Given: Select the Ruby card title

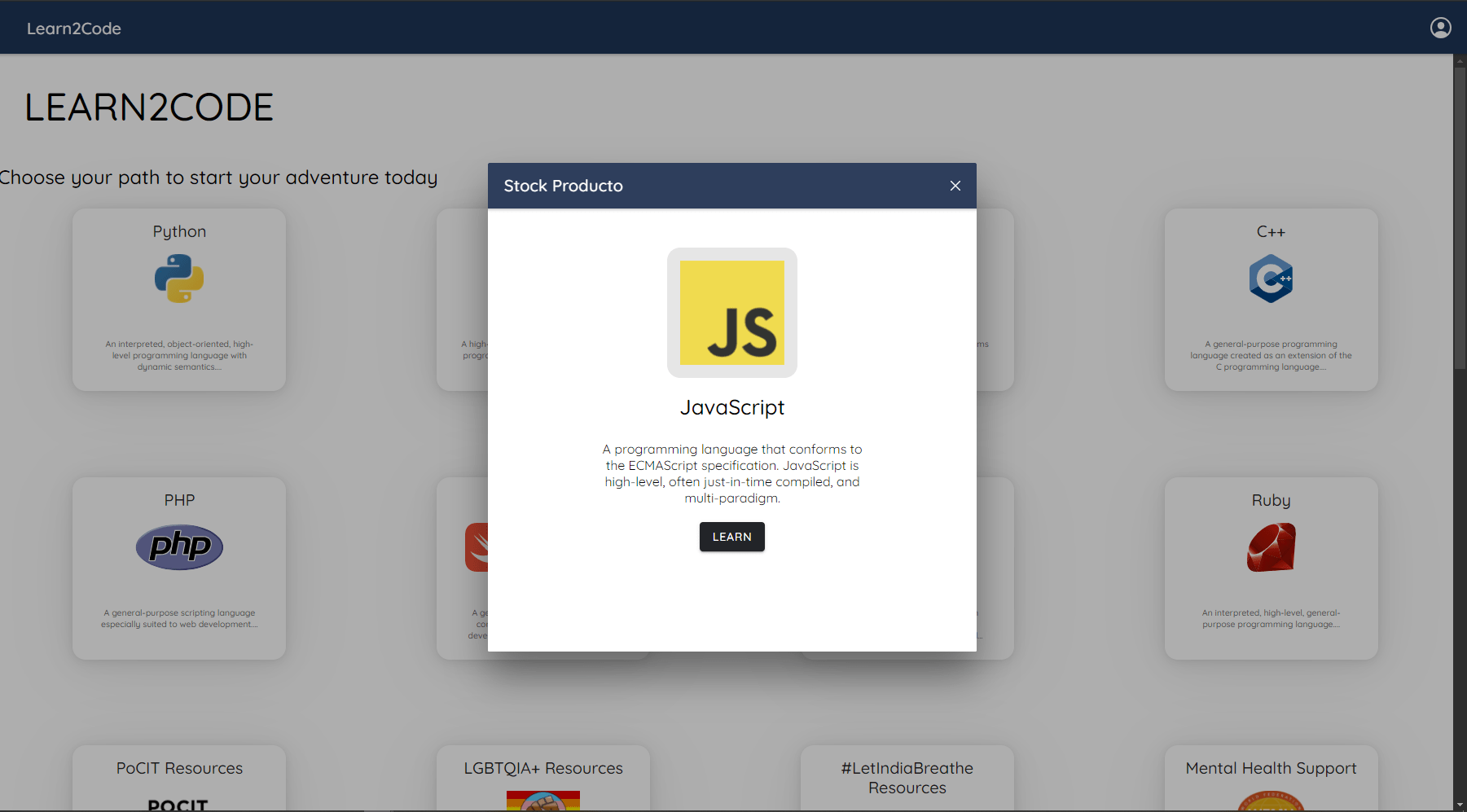Looking at the screenshot, I should click(1271, 500).
